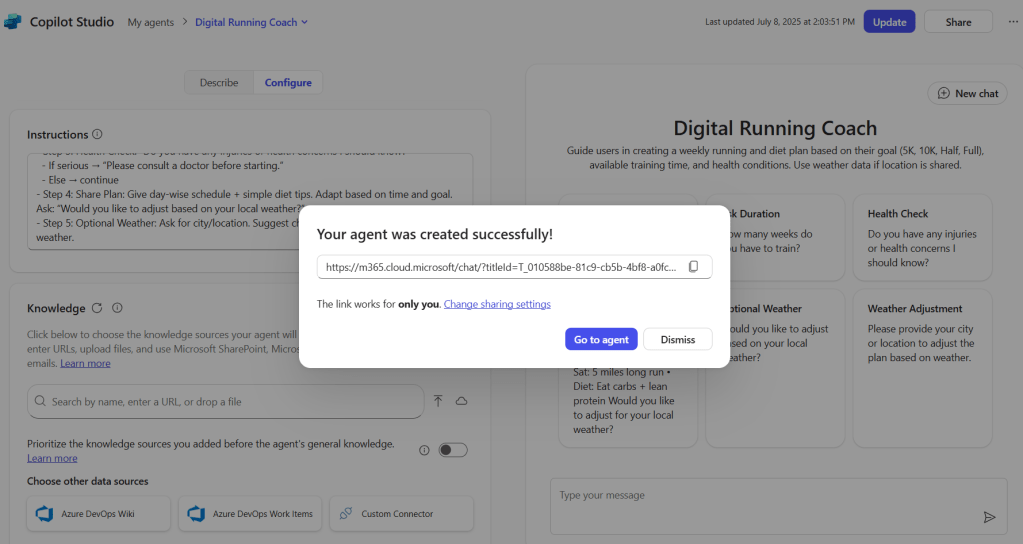Dismiss the success dialog
This screenshot has width=1023, height=544.
coord(677,339)
